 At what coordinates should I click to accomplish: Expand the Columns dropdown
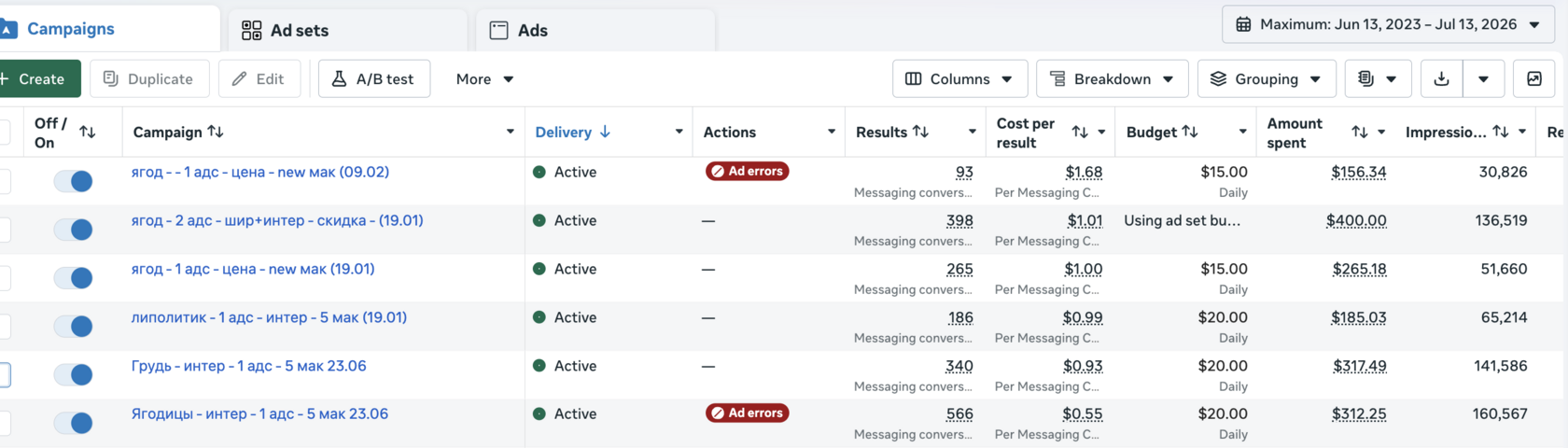click(959, 79)
